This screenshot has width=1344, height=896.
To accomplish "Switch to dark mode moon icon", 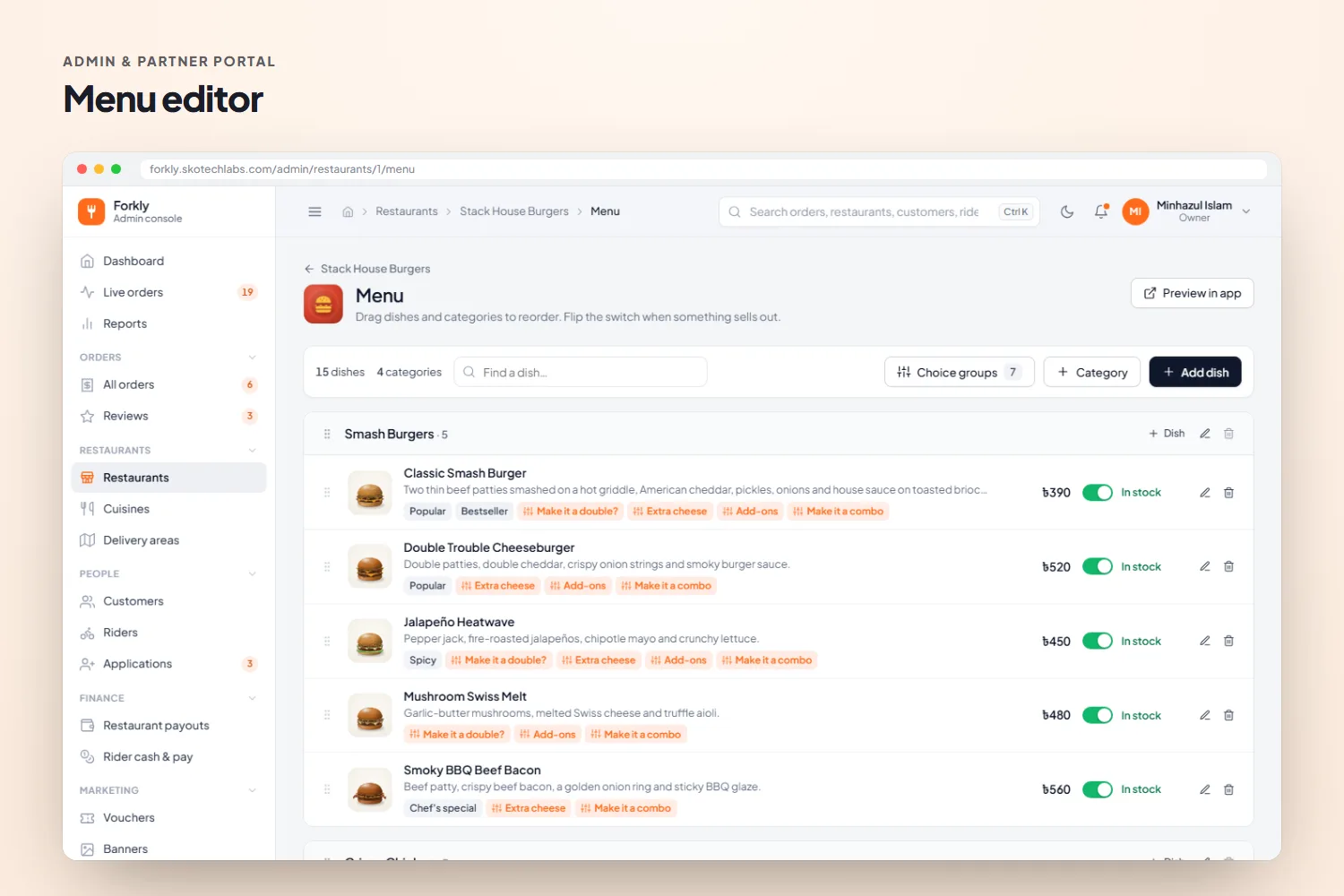I will [x=1067, y=211].
